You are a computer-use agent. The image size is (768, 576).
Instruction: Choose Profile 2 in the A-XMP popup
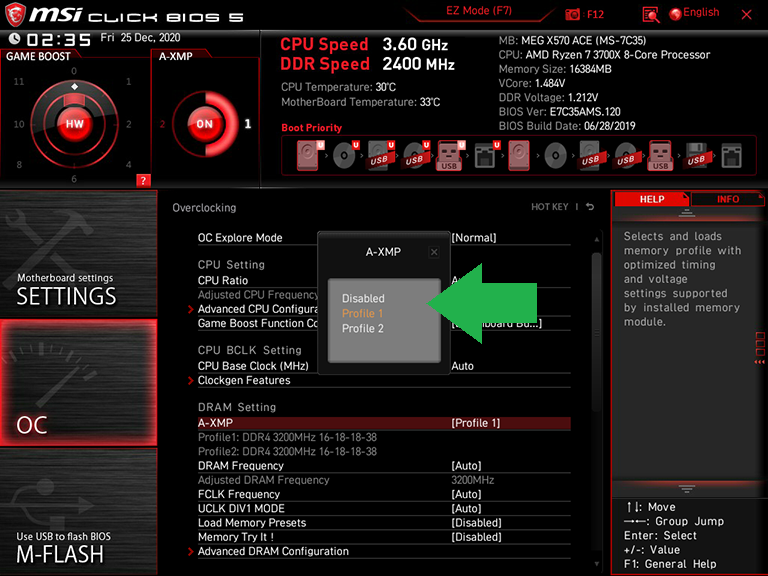coord(362,329)
